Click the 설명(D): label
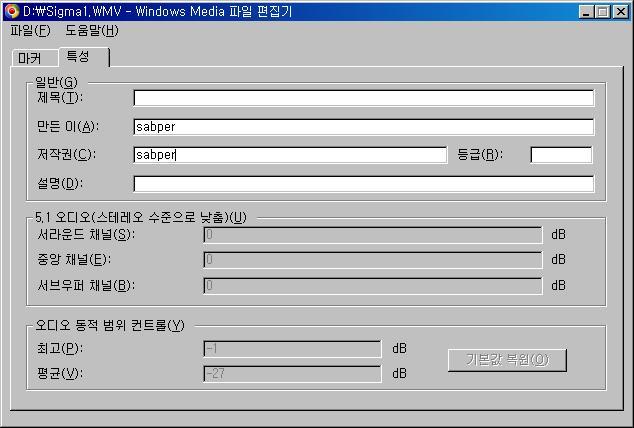The image size is (634, 428). click(x=60, y=183)
